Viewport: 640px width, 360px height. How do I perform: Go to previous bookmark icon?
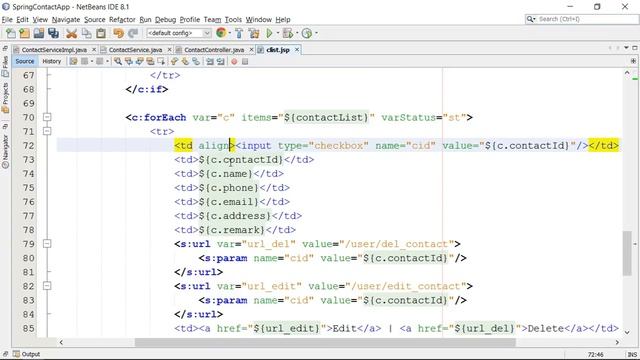click(x=174, y=61)
